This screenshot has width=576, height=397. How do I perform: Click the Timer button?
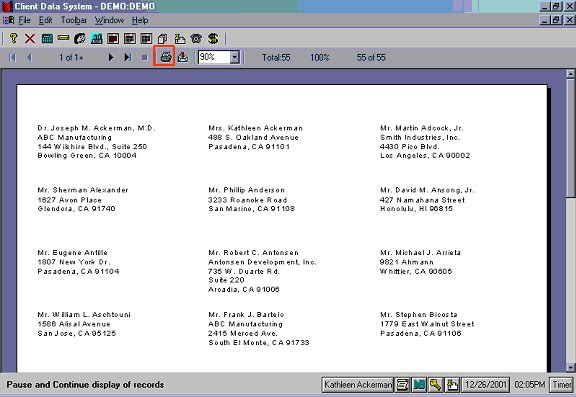point(562,385)
